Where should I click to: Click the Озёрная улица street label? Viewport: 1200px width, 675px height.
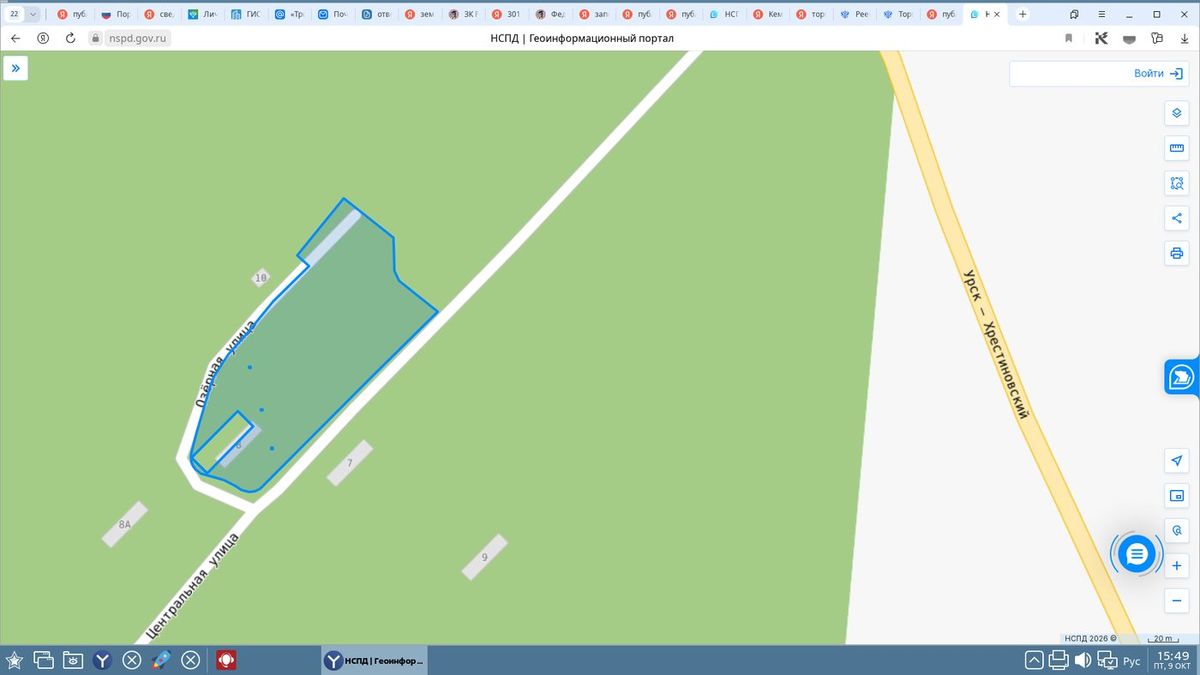[225, 363]
